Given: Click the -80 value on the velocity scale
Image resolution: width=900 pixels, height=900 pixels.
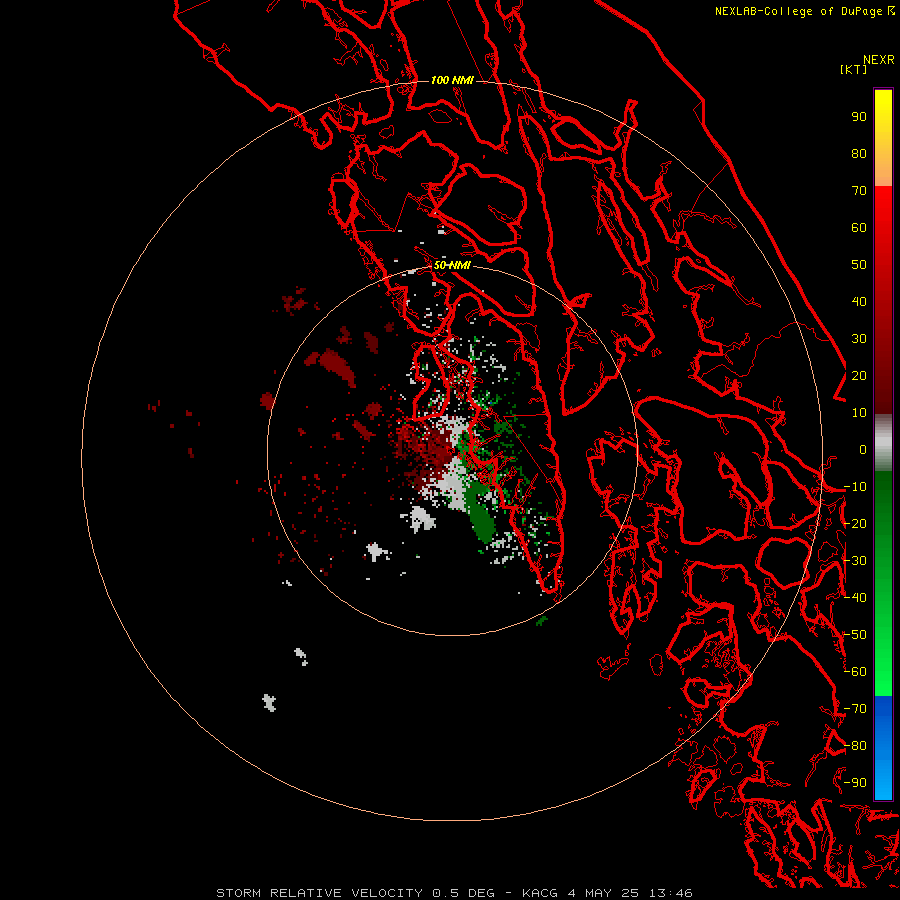Looking at the screenshot, I should (x=855, y=746).
